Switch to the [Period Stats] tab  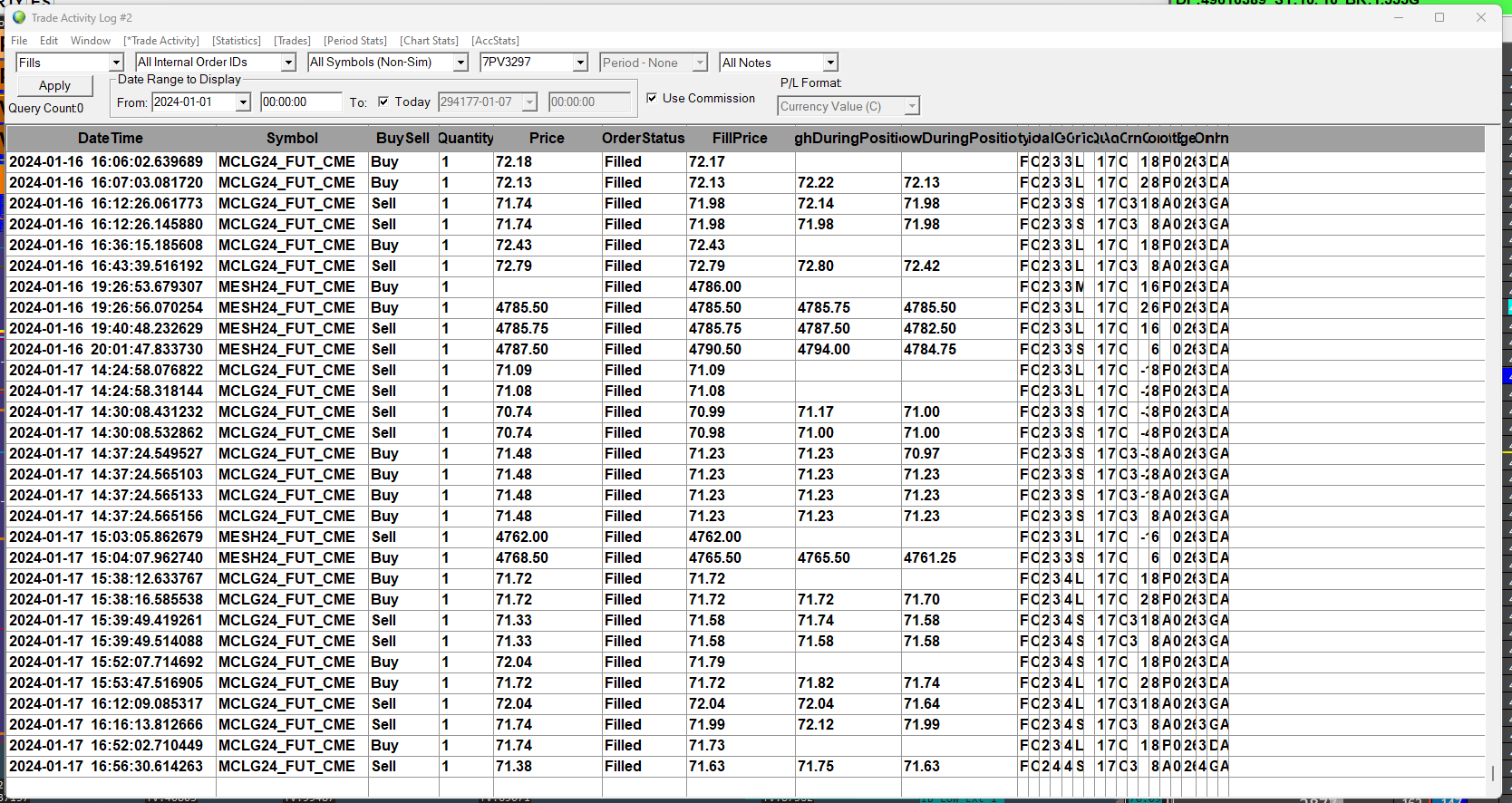(355, 41)
